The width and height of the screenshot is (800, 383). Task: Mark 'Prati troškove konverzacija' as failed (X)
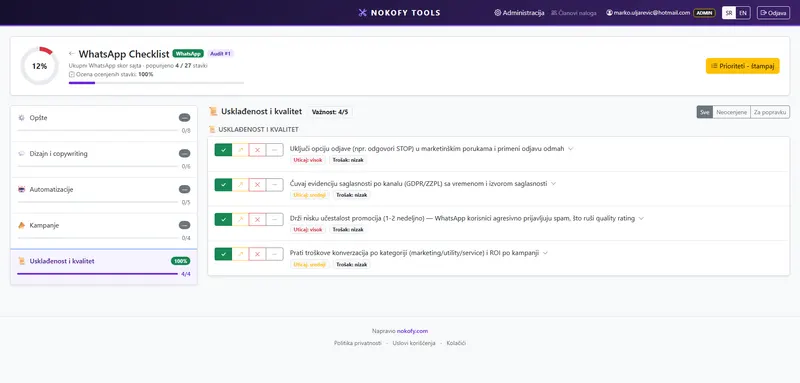pos(258,254)
